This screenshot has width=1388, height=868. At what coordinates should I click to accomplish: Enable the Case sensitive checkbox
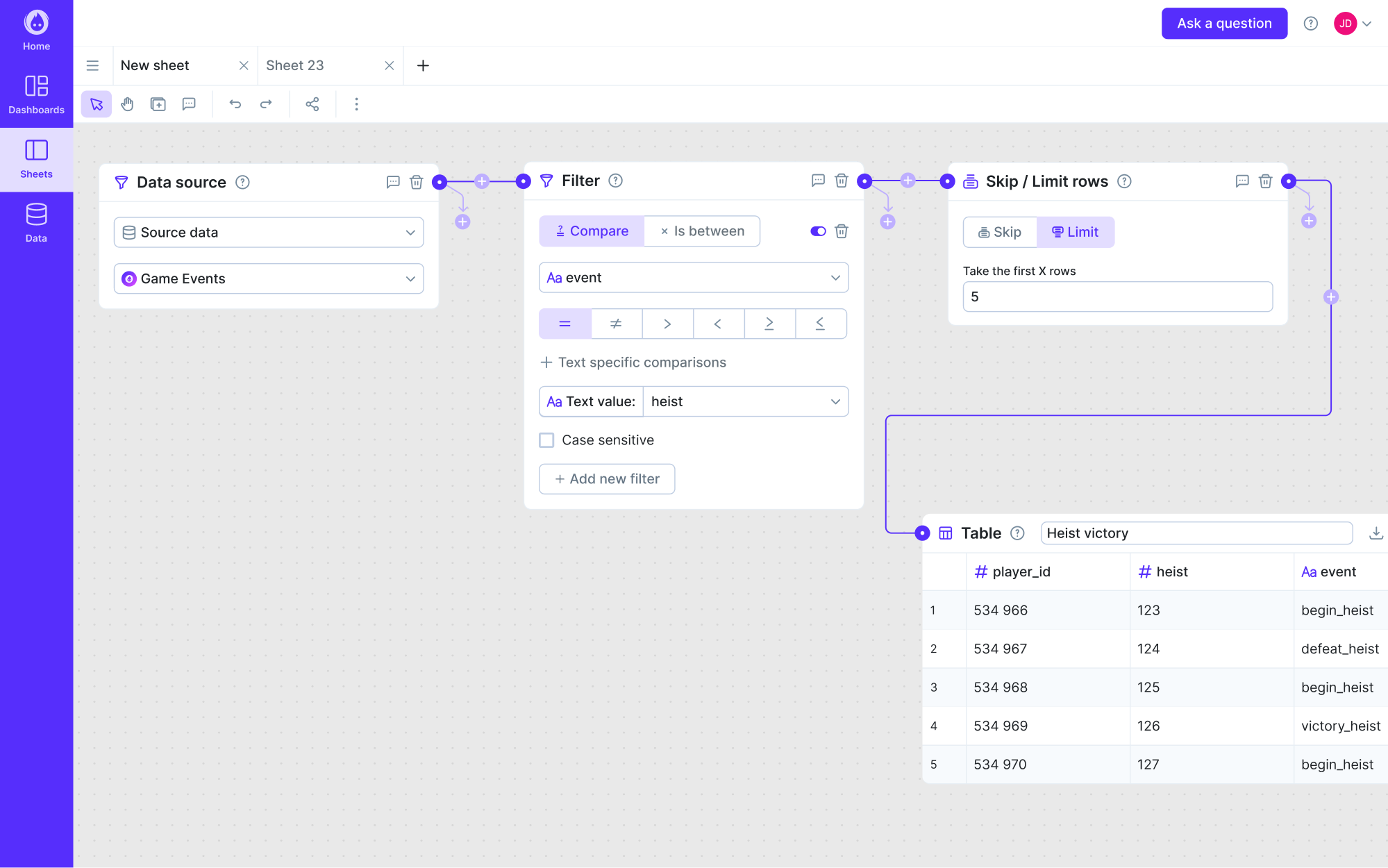coord(547,440)
